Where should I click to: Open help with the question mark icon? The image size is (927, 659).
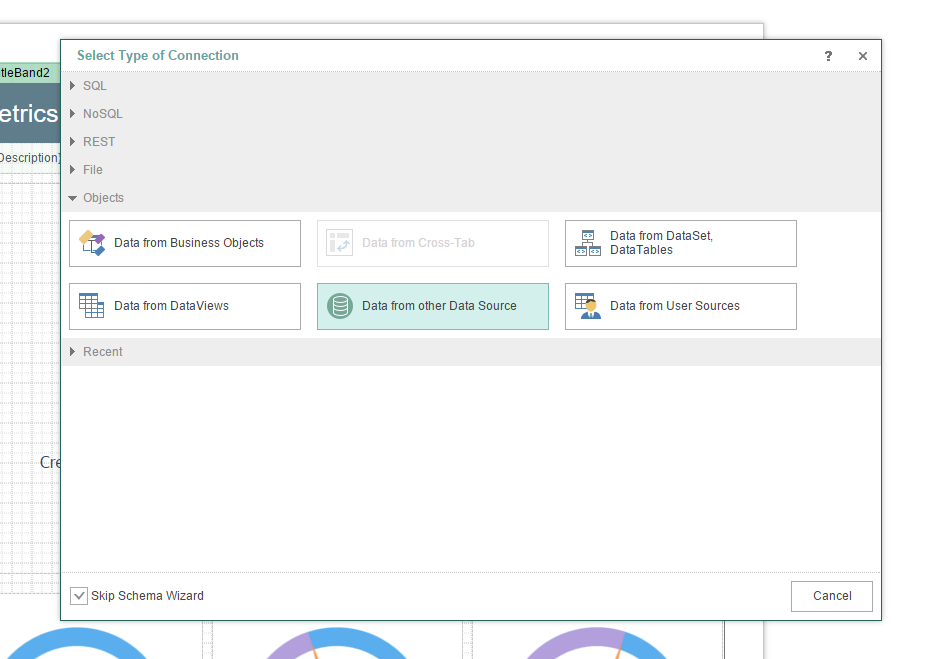(828, 56)
